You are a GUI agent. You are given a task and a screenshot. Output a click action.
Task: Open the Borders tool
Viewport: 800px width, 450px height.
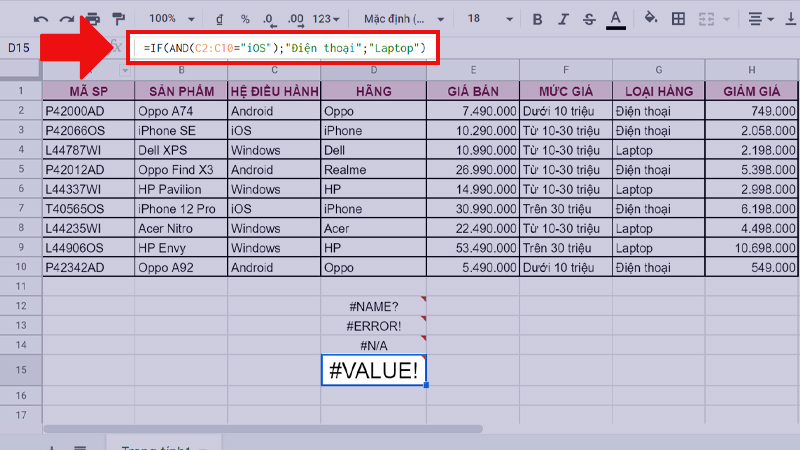pyautogui.click(x=679, y=19)
